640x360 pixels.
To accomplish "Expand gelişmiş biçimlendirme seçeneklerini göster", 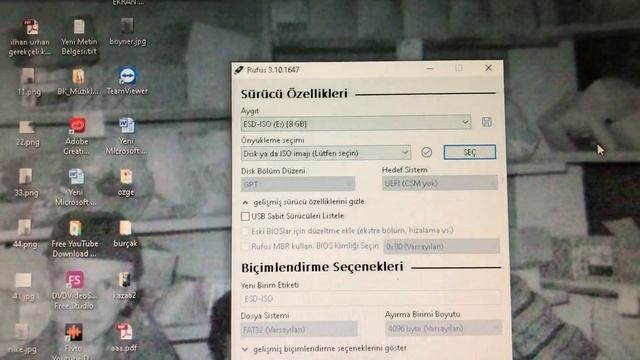I will (x=324, y=349).
